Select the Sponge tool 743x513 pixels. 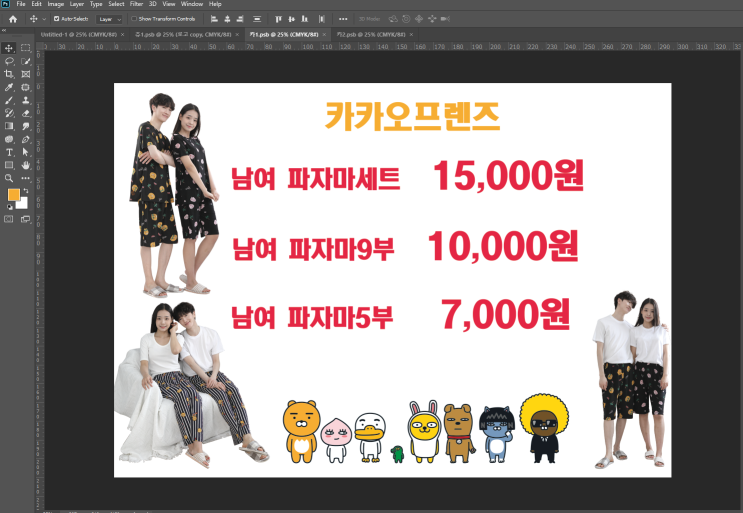pyautogui.click(x=9, y=139)
